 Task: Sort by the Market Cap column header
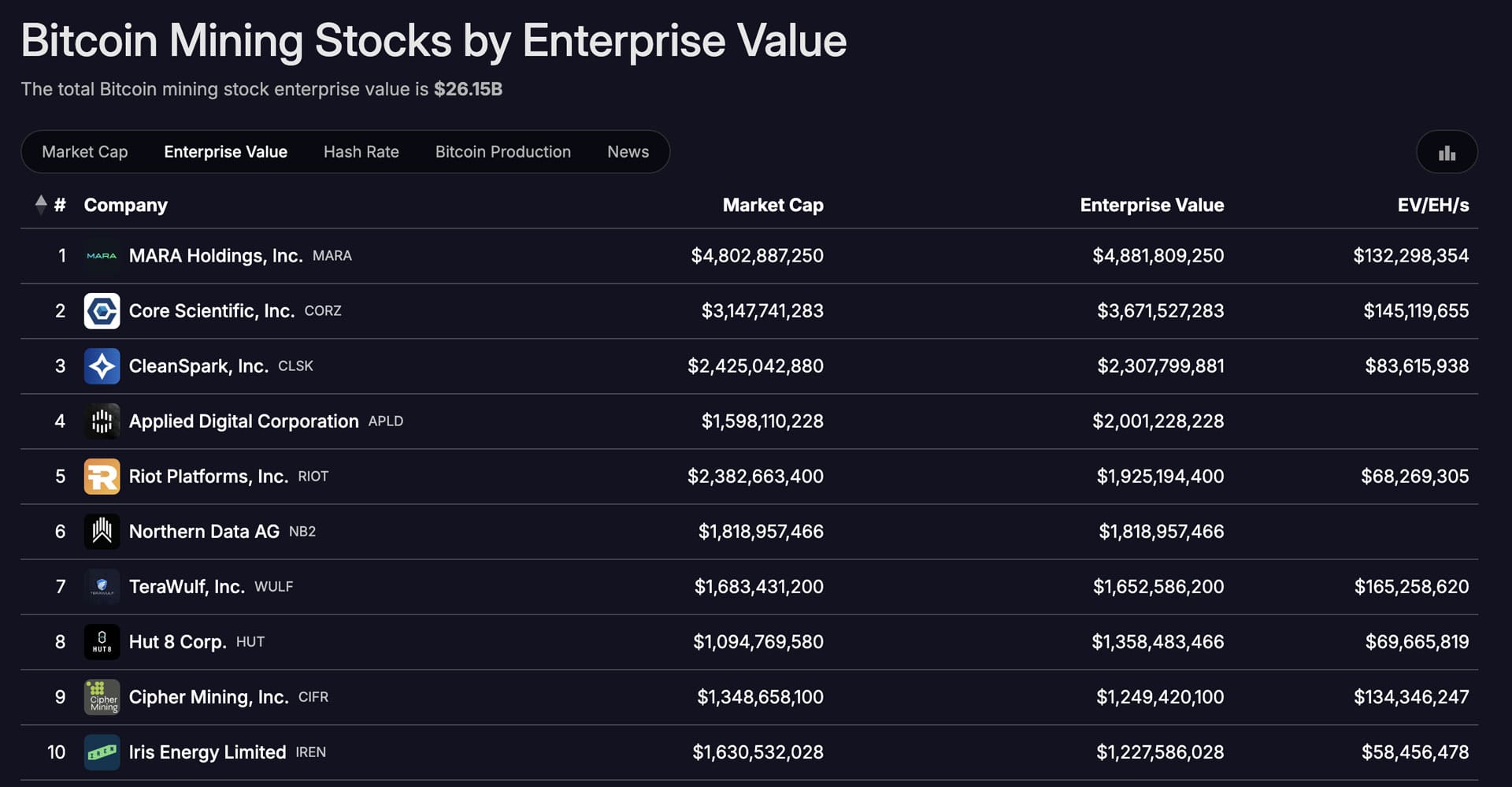pyautogui.click(x=773, y=205)
